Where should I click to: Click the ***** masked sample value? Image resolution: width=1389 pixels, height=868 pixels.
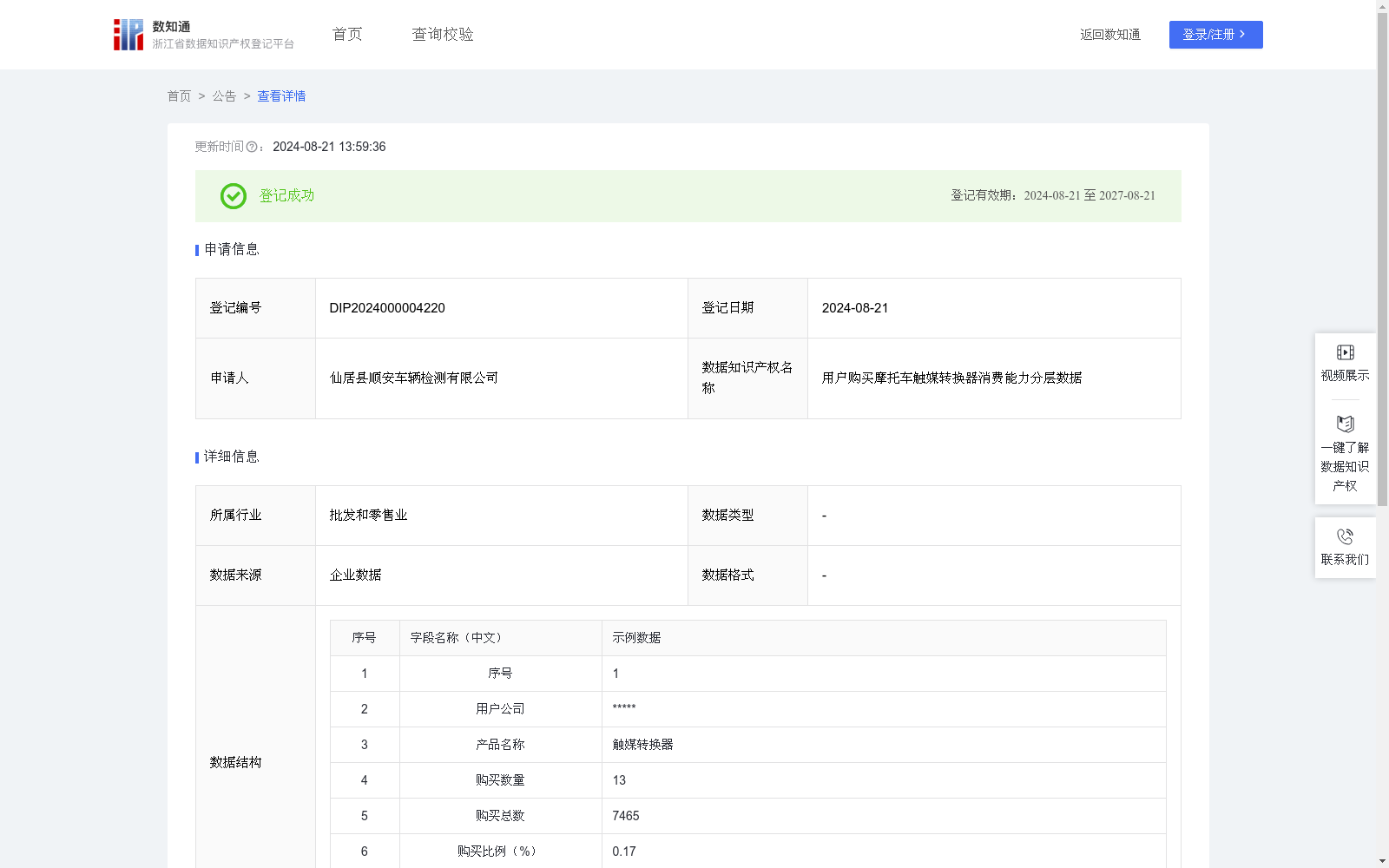624,709
